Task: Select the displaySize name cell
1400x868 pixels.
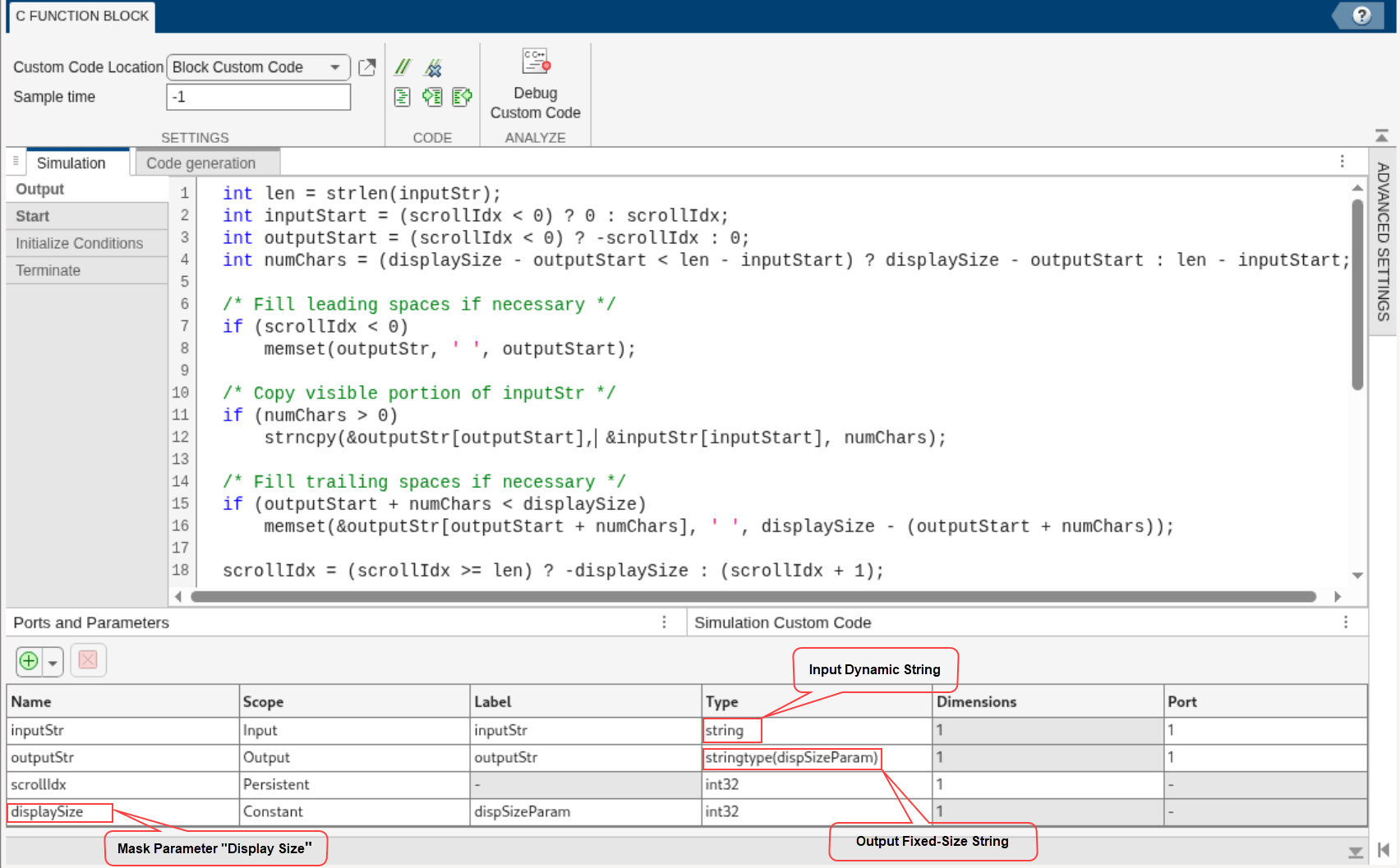Action: [x=123, y=811]
